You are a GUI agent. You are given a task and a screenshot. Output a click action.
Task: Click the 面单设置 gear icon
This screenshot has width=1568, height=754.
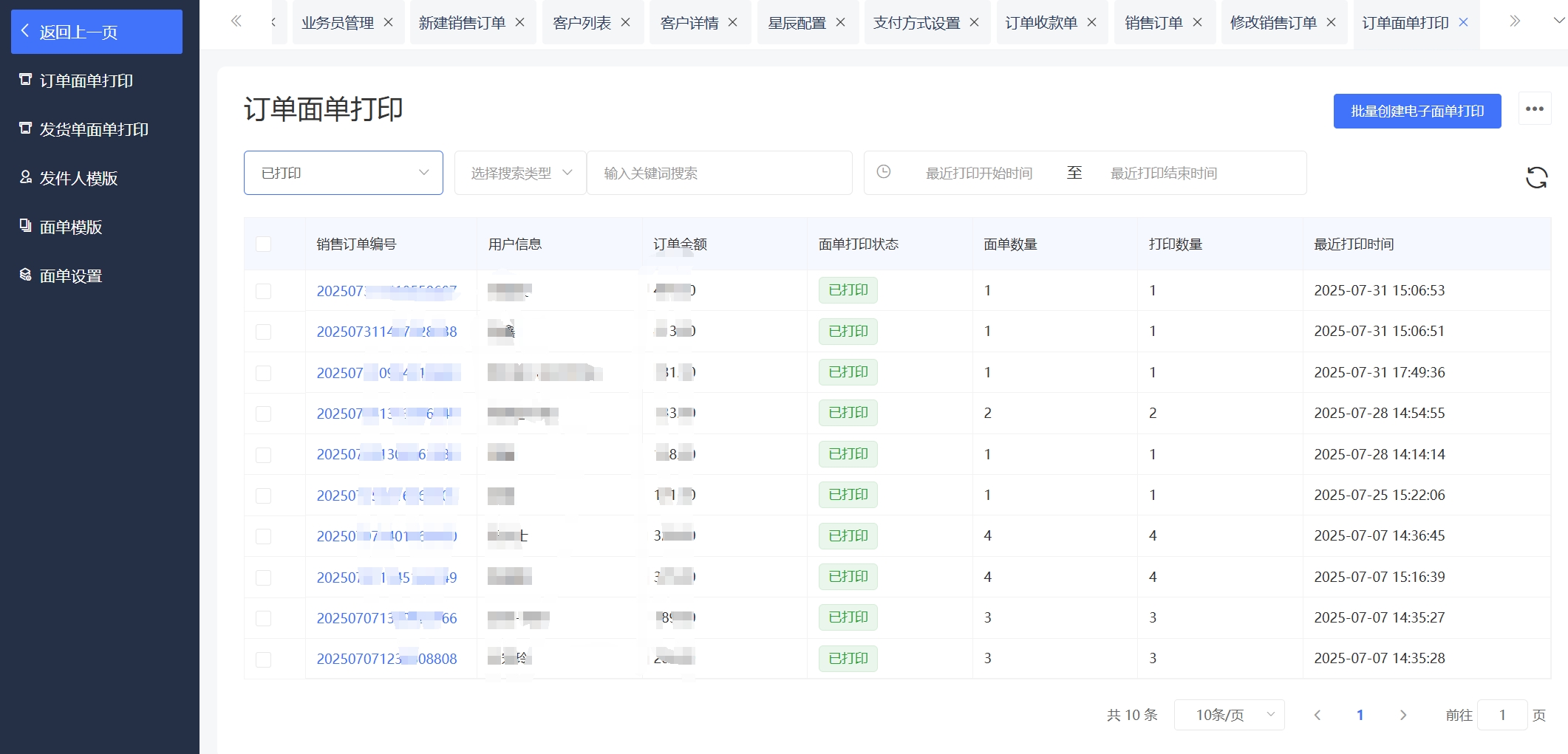pyautogui.click(x=25, y=274)
